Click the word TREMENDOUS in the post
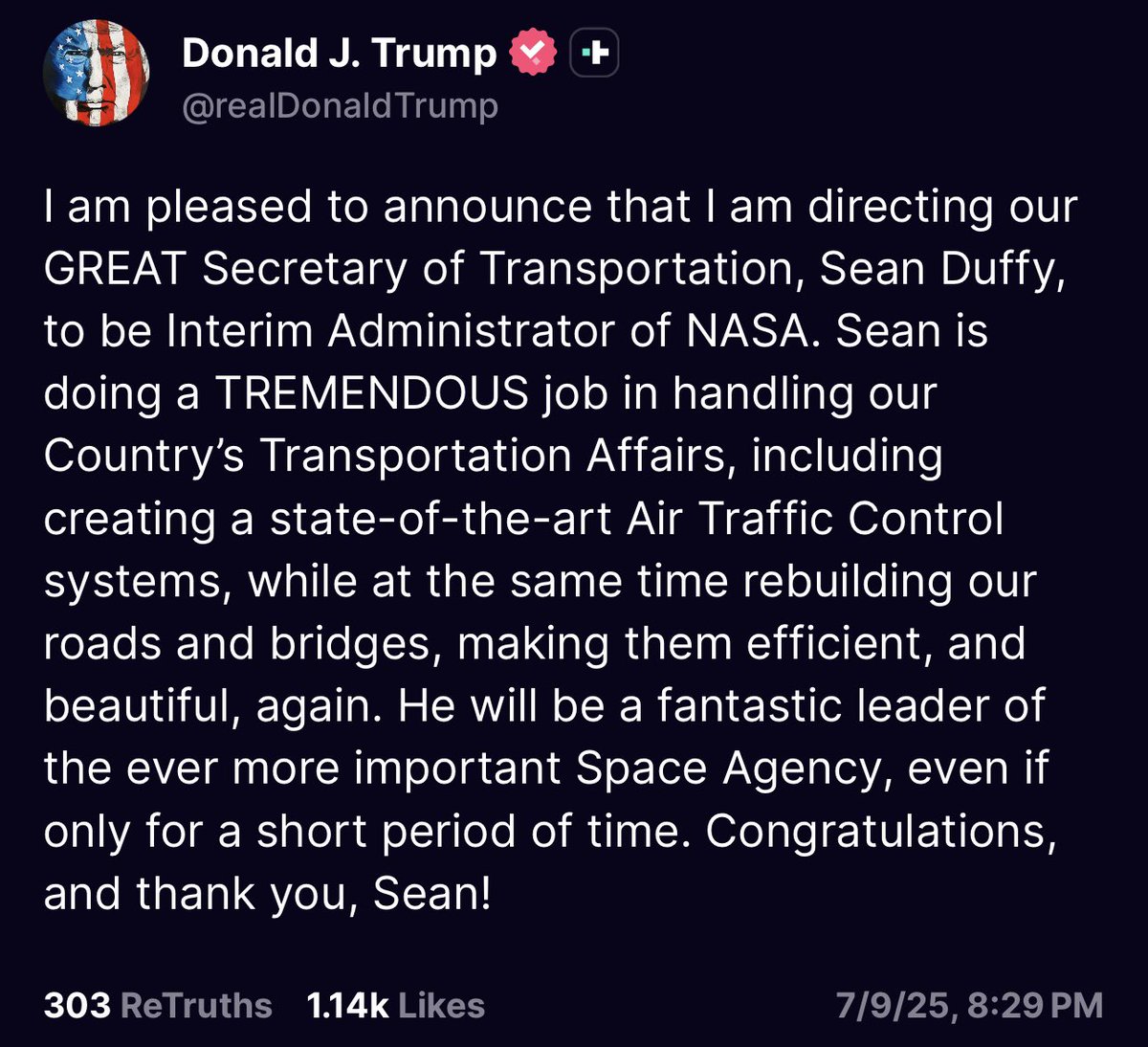1148x1047 pixels. pyautogui.click(x=372, y=393)
